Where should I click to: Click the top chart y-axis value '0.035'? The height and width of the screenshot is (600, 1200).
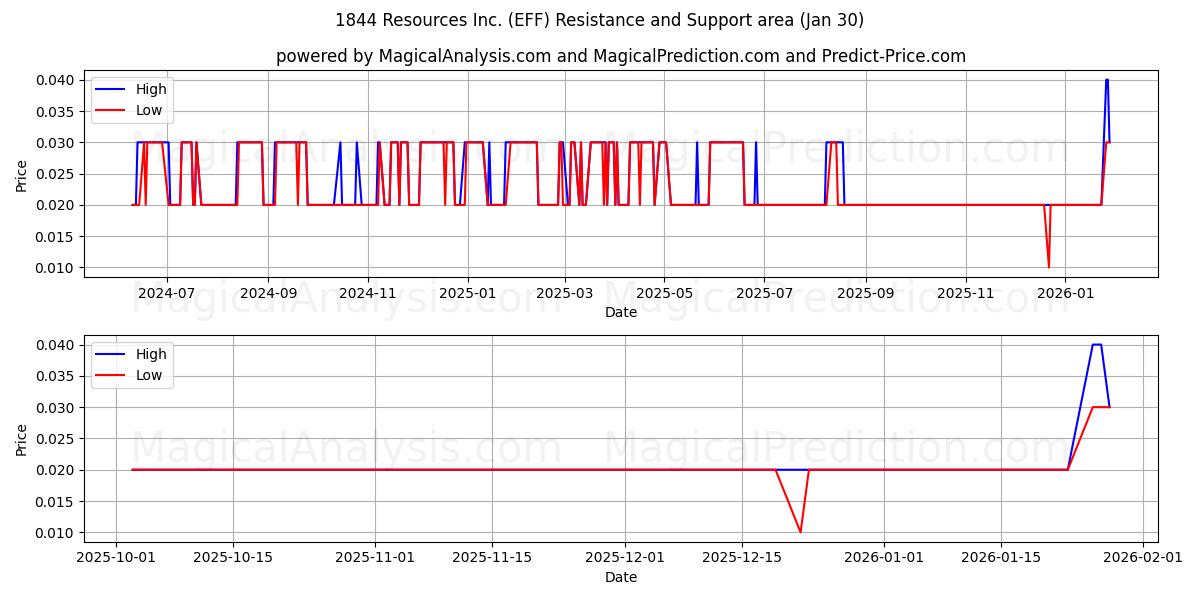[x=56, y=111]
